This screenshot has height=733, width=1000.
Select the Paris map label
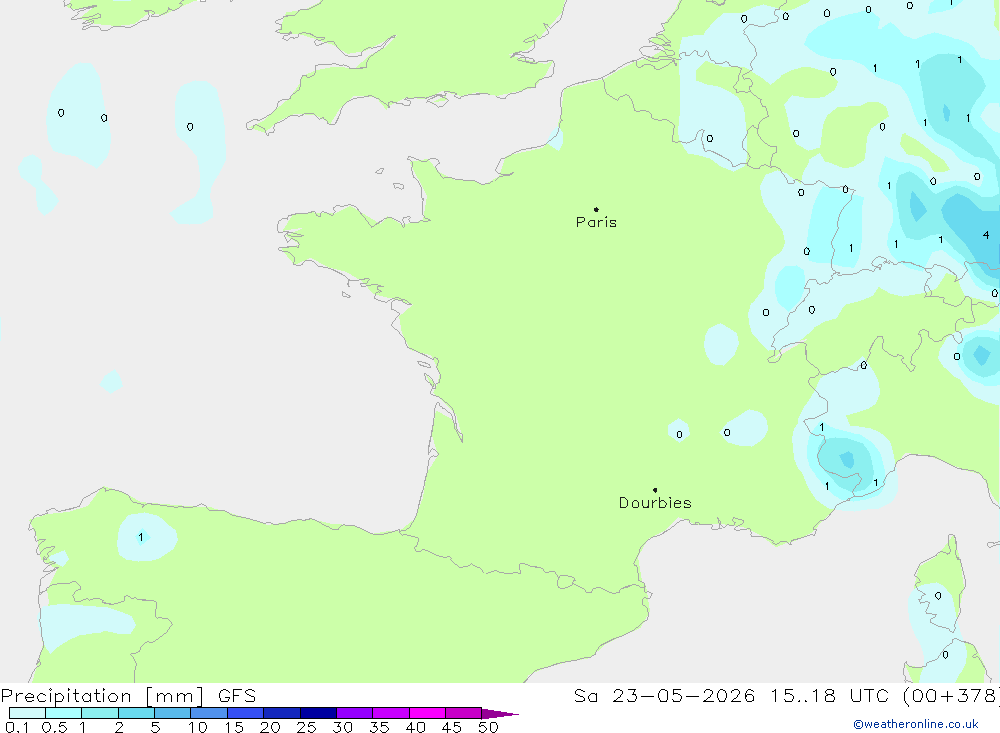tap(596, 222)
